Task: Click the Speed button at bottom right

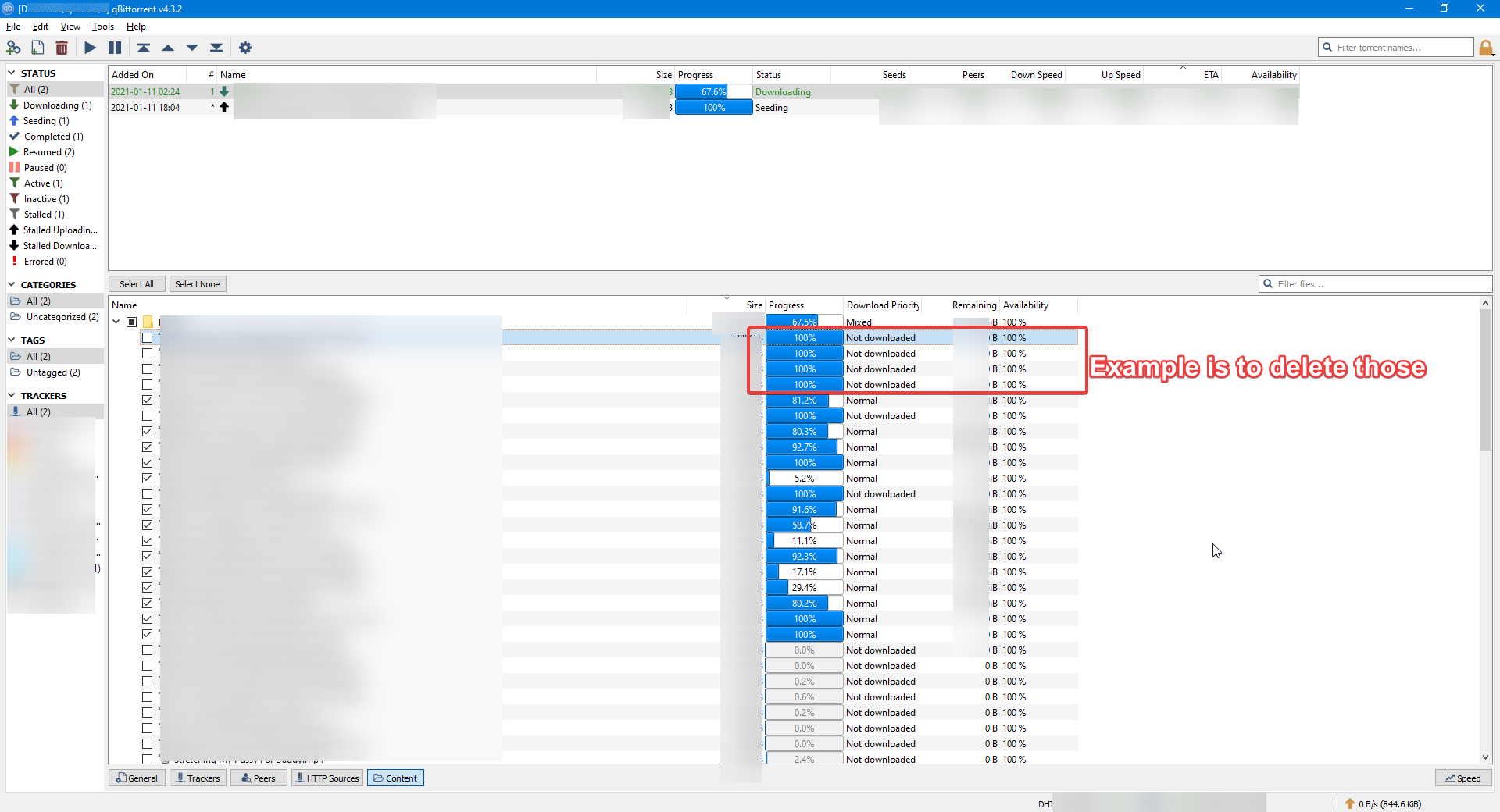Action: 1462,778
